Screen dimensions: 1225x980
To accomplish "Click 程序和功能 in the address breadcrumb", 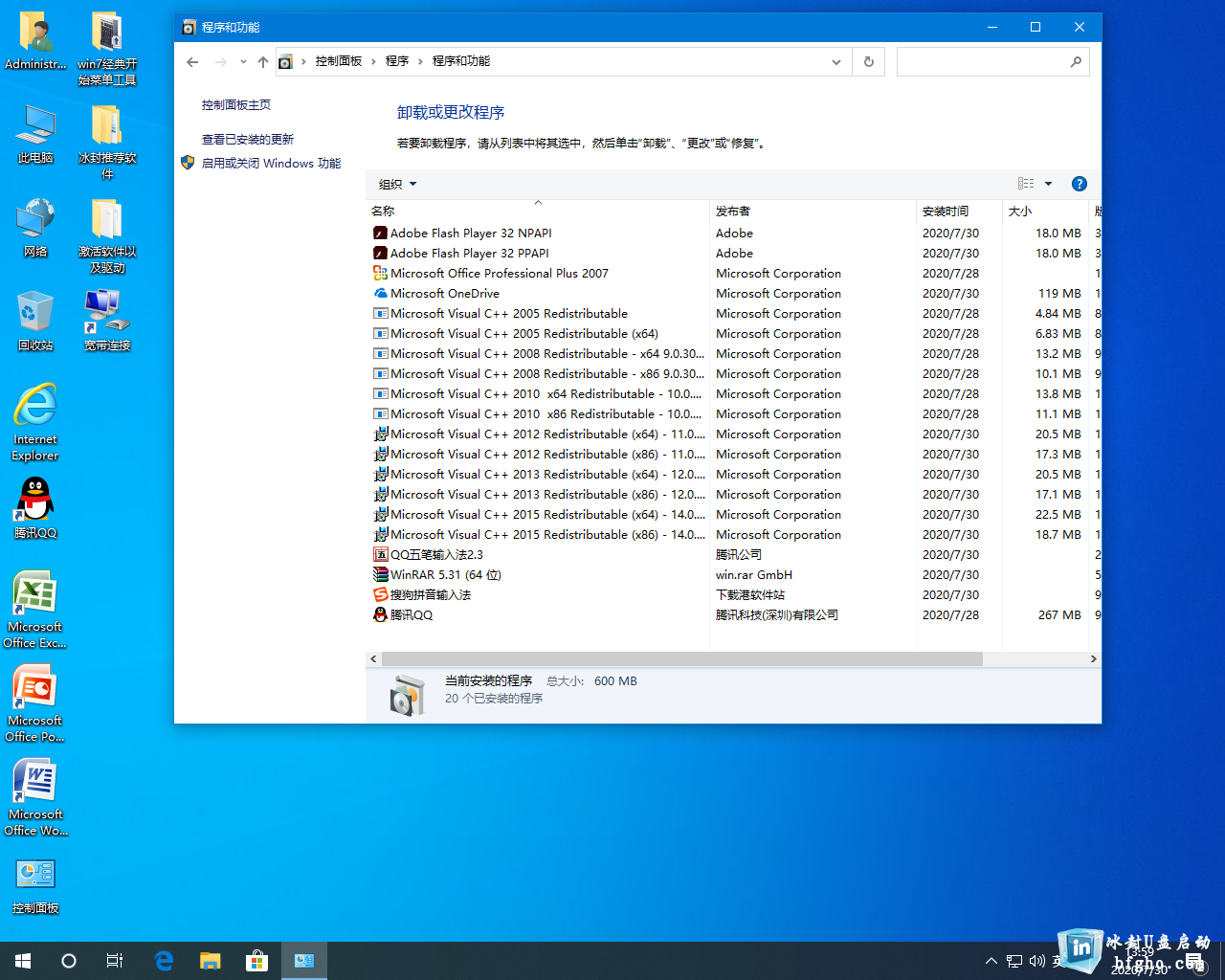I will pos(461,61).
